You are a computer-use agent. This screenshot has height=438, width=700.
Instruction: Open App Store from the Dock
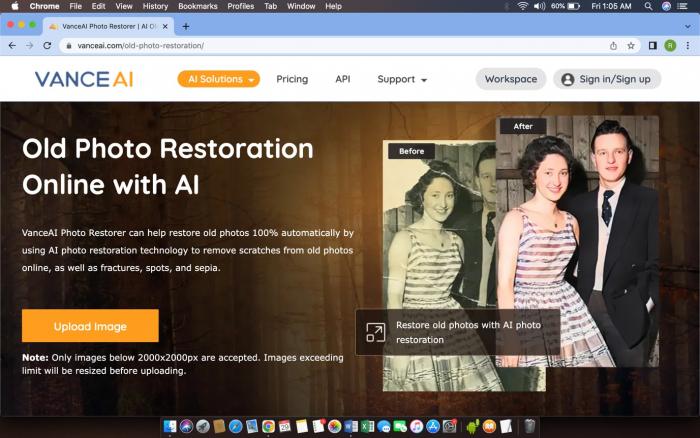[433, 427]
